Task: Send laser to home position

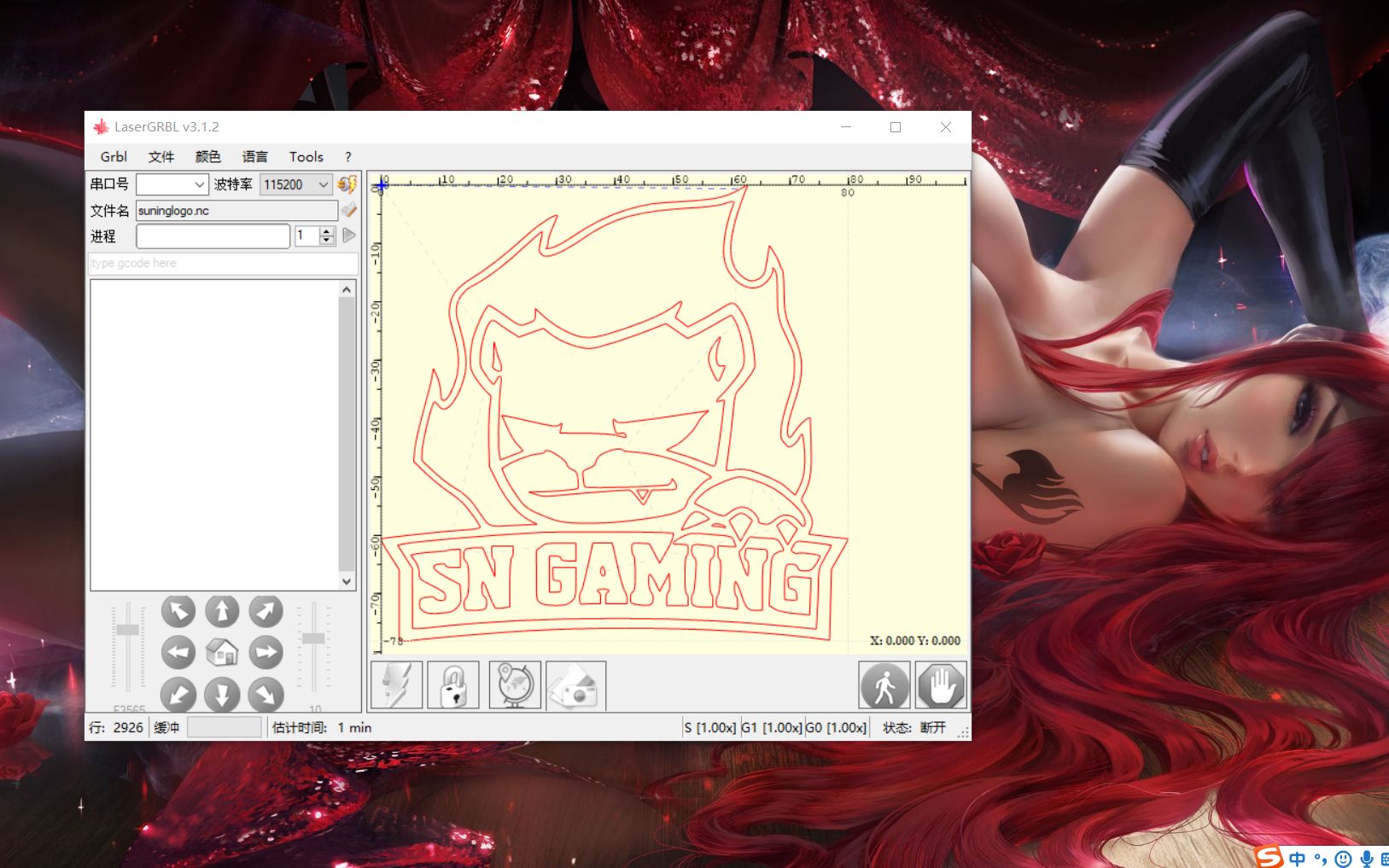Action: 222,653
